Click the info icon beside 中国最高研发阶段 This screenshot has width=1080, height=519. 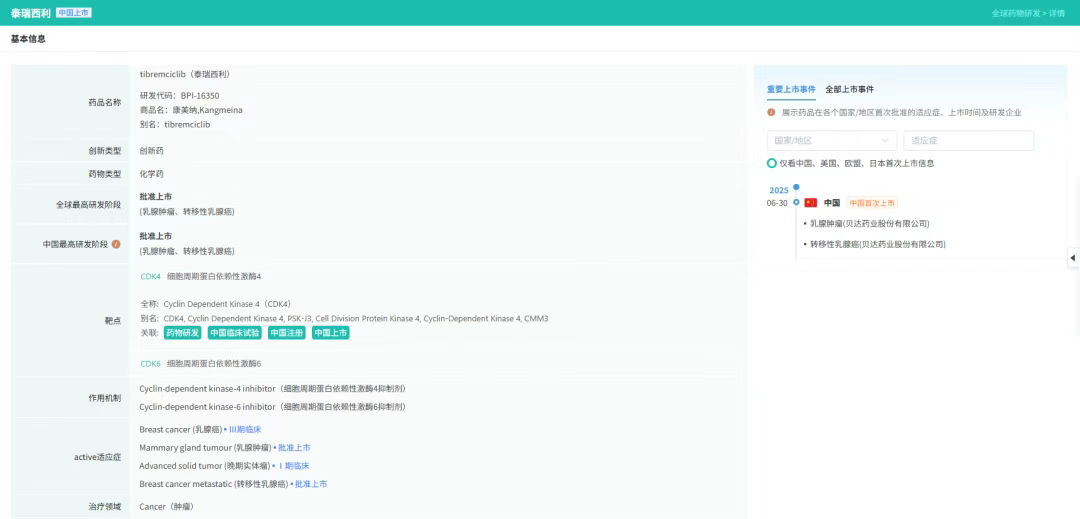pos(116,244)
